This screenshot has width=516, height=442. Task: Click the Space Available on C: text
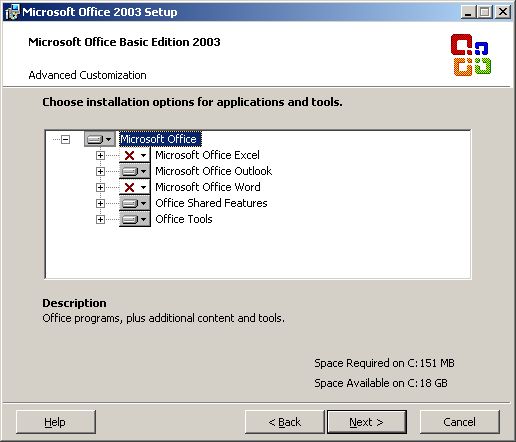[381, 383]
